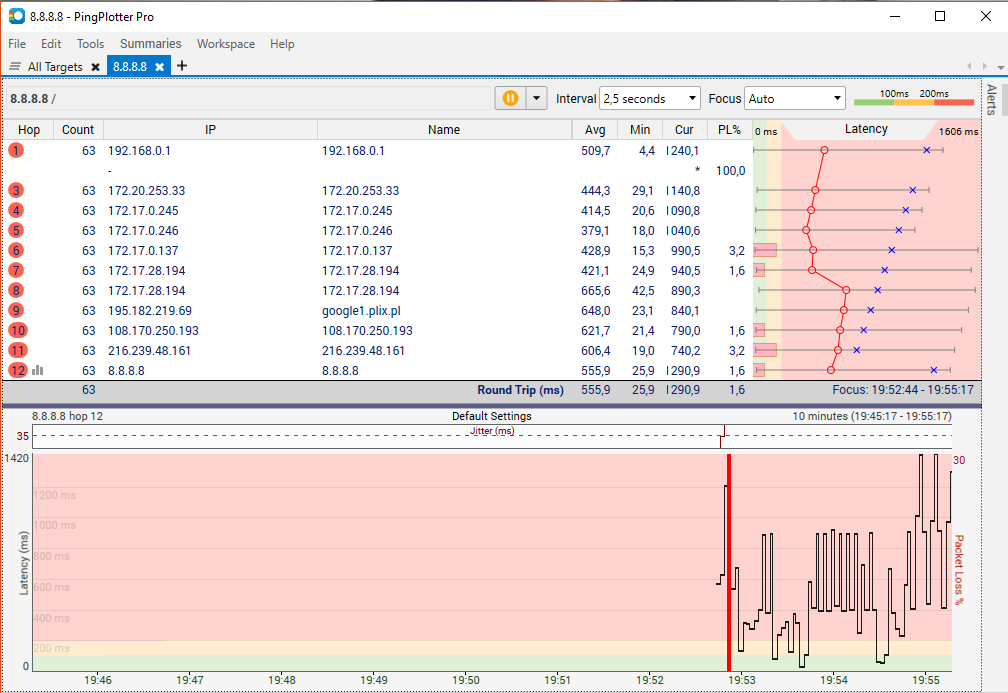Click the PingPlotter app icon in title bar
The height and width of the screenshot is (693, 1008).
(x=17, y=16)
